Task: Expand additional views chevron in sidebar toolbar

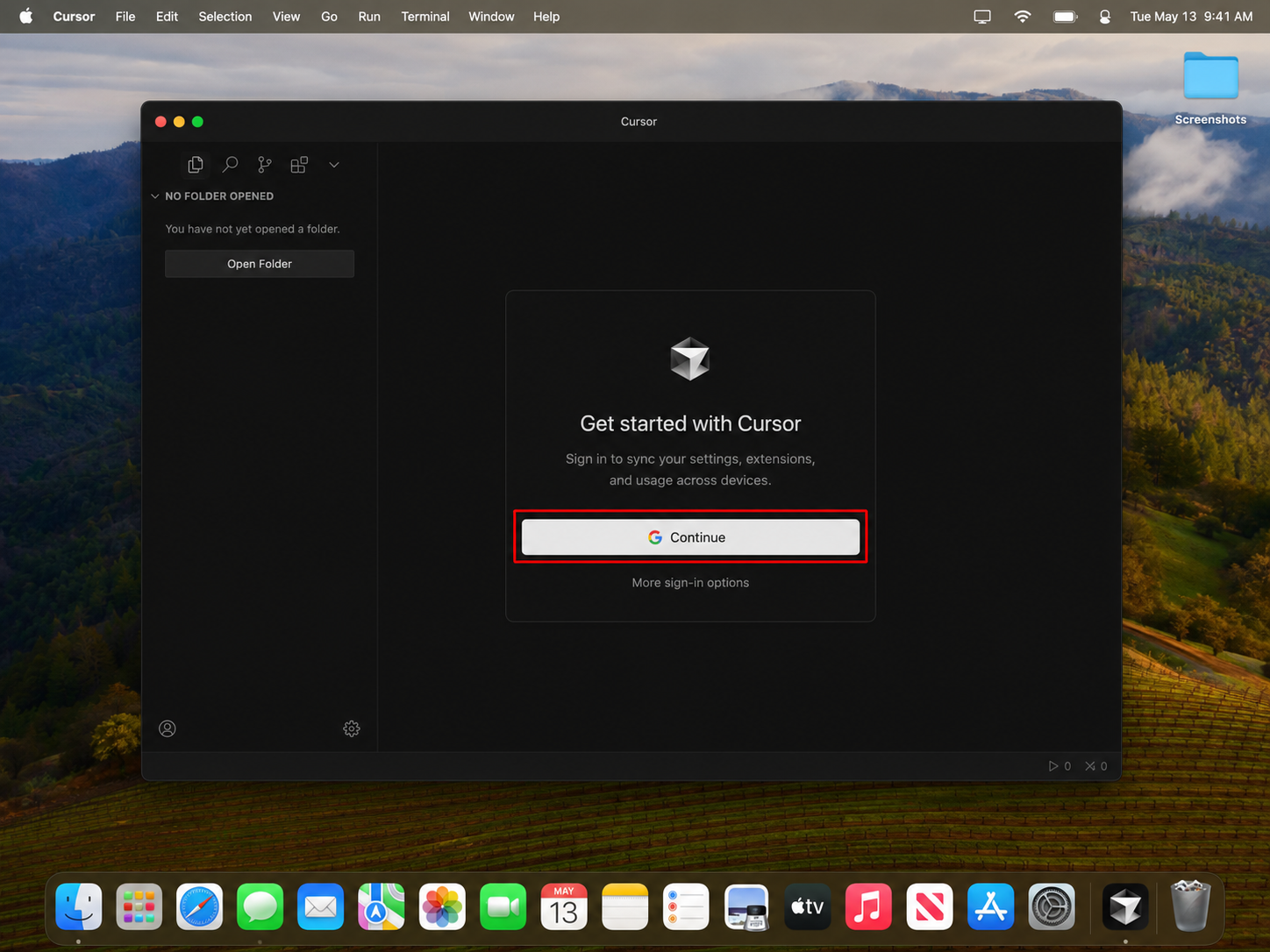Action: [x=334, y=165]
